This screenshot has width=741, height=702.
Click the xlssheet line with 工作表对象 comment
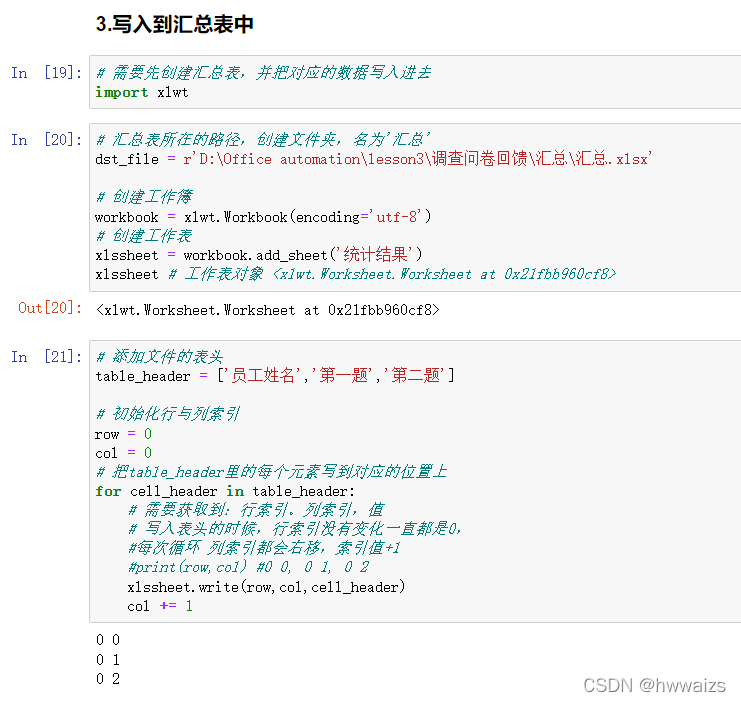click(x=356, y=274)
